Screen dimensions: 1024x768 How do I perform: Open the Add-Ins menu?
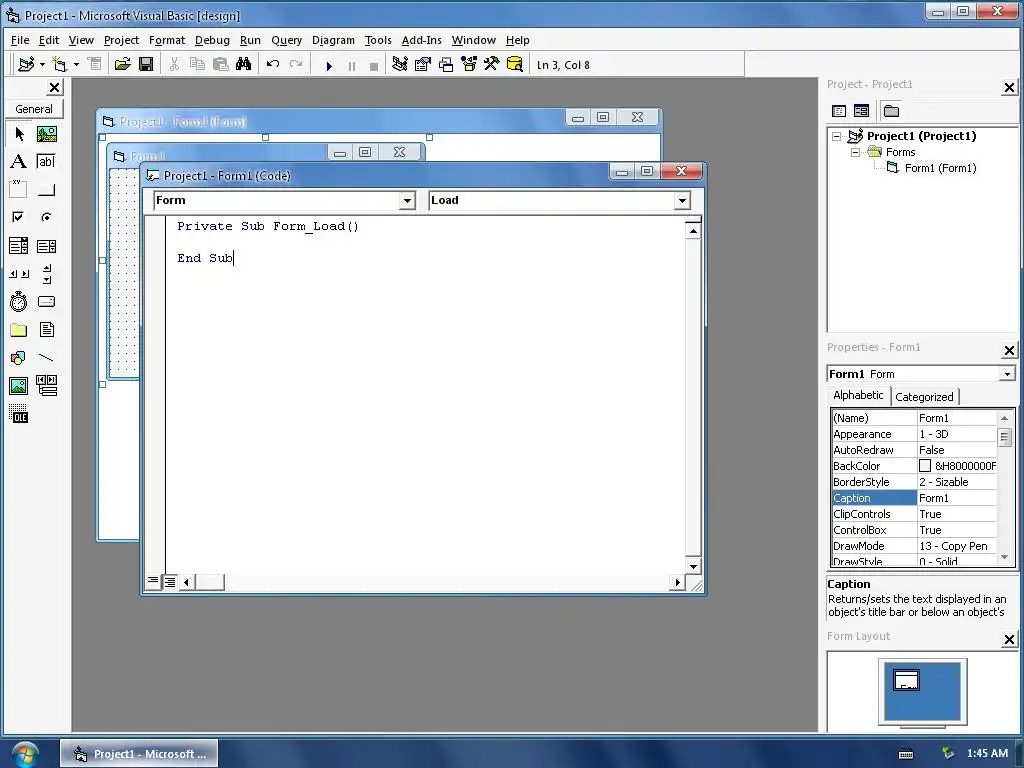point(421,40)
